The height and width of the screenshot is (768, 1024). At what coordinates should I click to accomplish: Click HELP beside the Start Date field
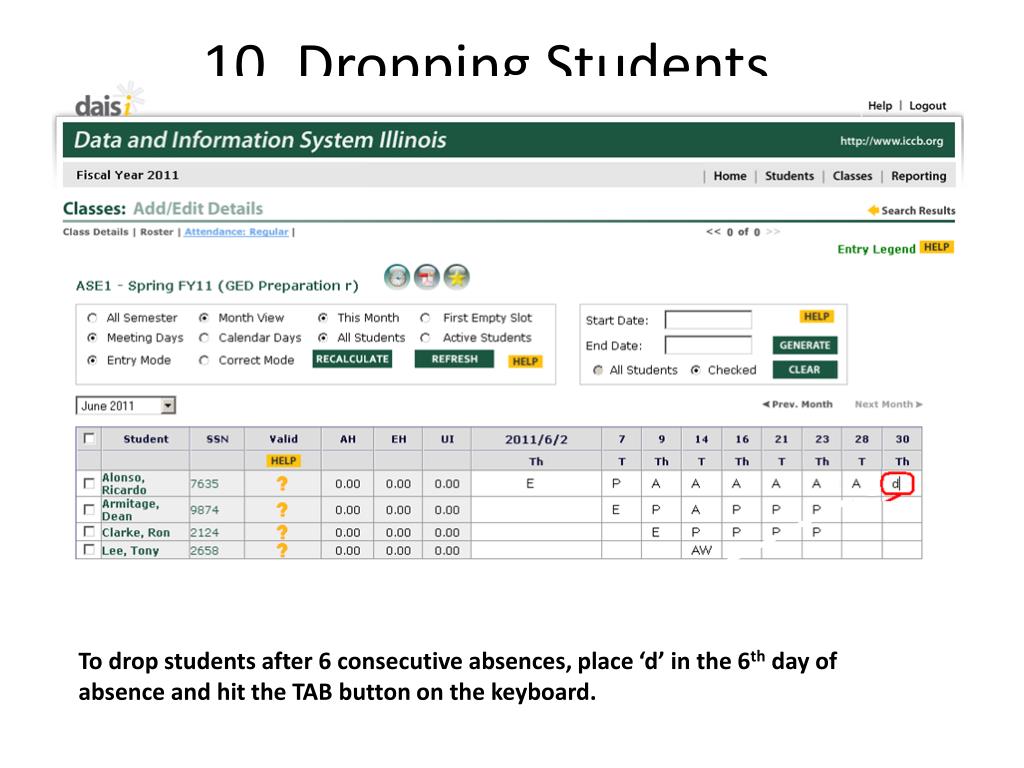coord(816,316)
